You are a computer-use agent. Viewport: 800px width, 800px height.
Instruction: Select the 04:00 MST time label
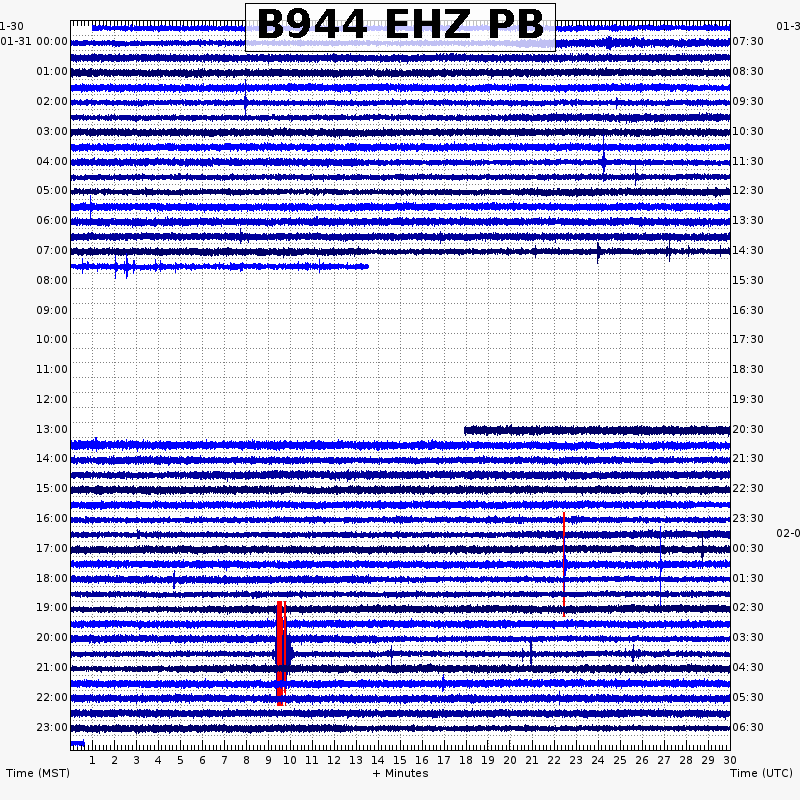tap(52, 161)
